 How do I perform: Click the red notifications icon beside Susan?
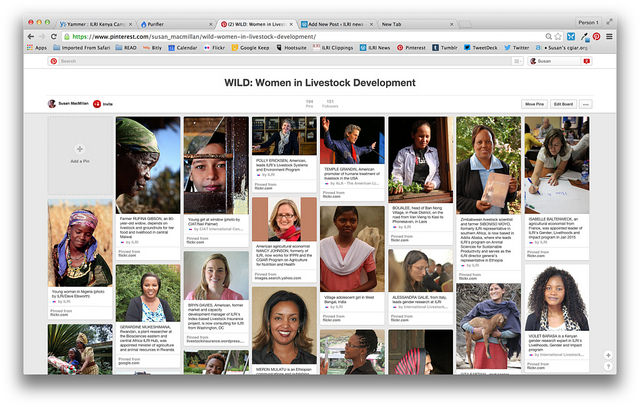pyautogui.click(x=587, y=61)
